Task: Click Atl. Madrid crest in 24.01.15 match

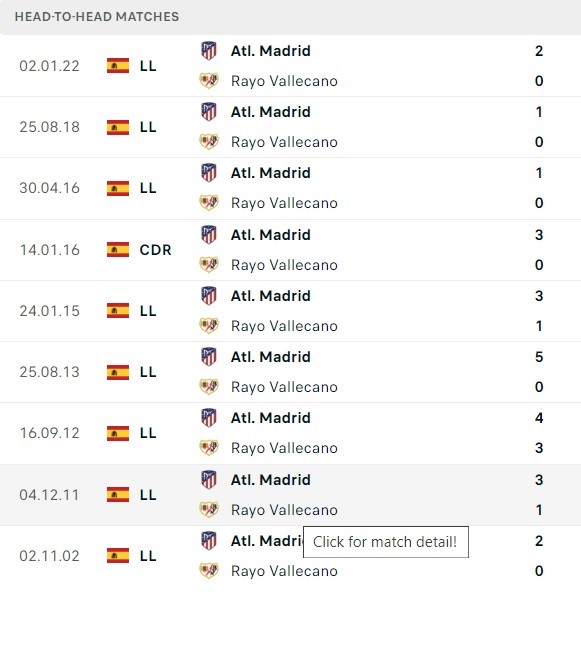Action: coord(209,296)
